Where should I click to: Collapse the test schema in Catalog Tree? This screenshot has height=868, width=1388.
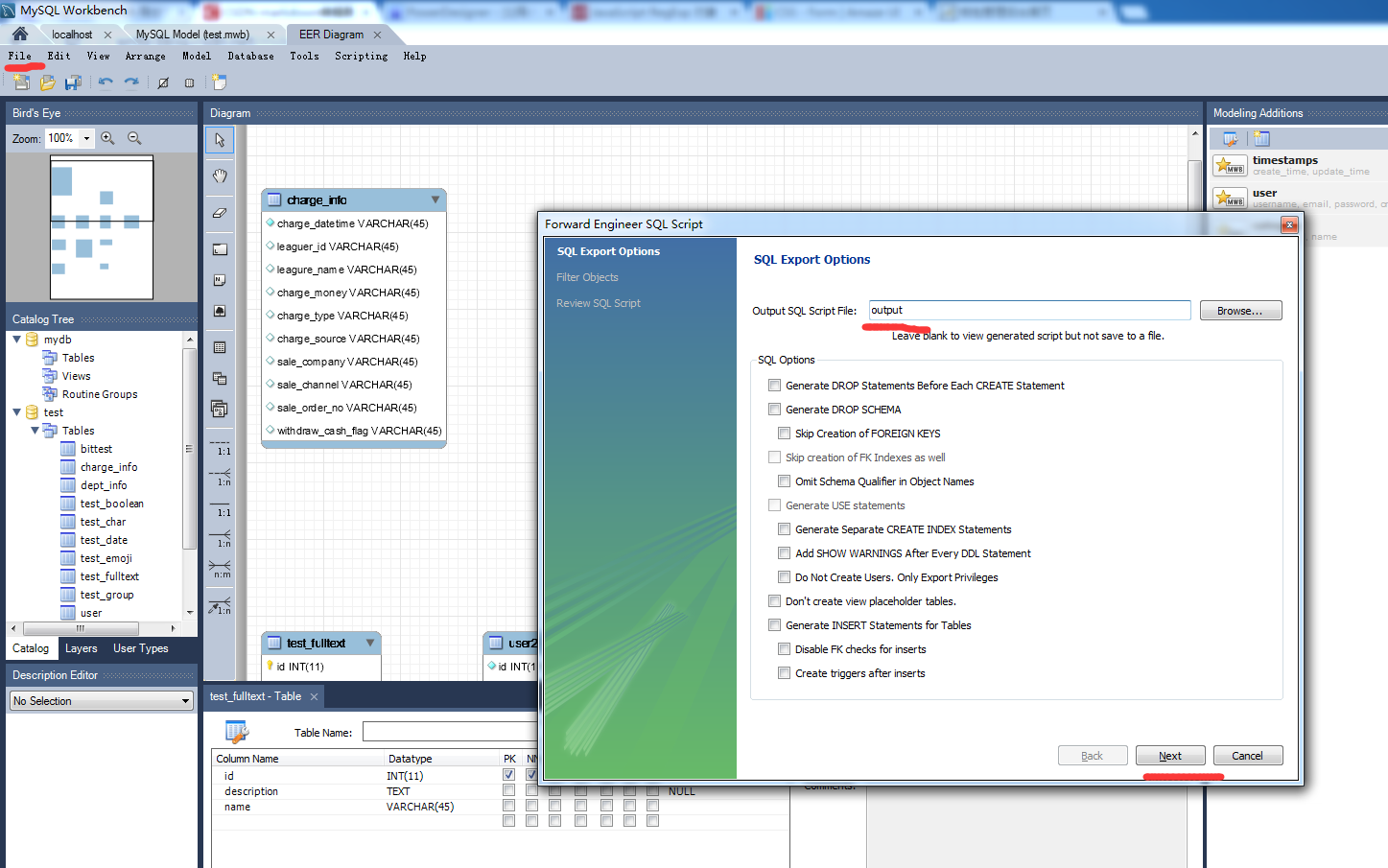point(16,412)
